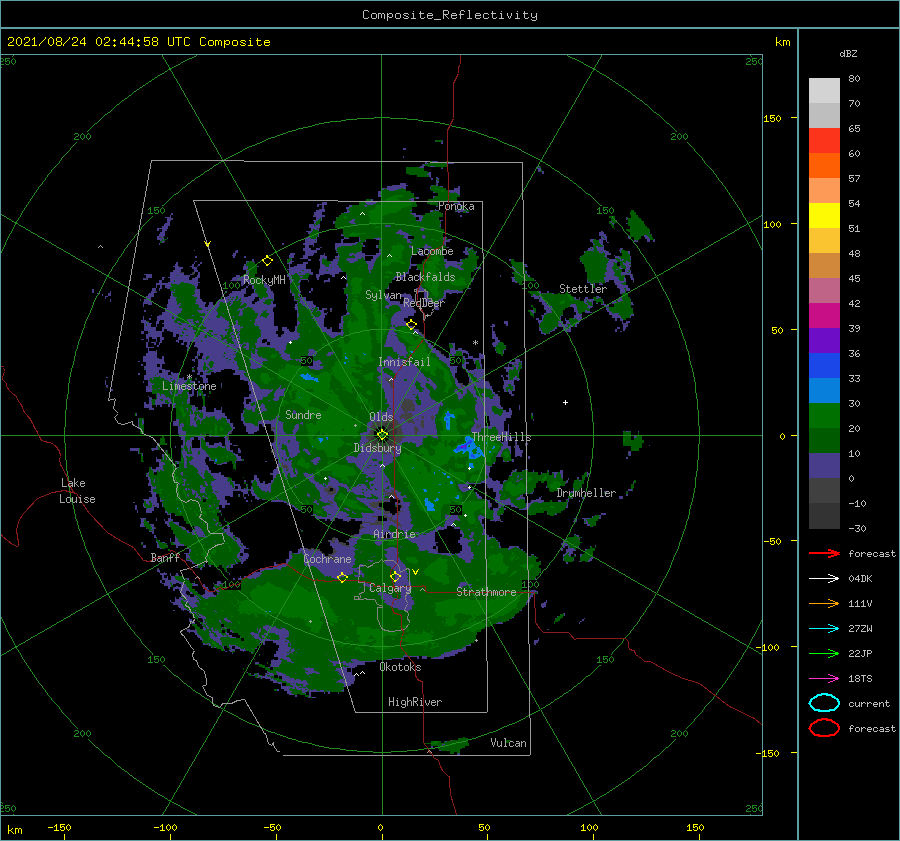Image resolution: width=900 pixels, height=841 pixels.
Task: Click the -150 tick on bottom axis
Action: pyautogui.click(x=59, y=827)
